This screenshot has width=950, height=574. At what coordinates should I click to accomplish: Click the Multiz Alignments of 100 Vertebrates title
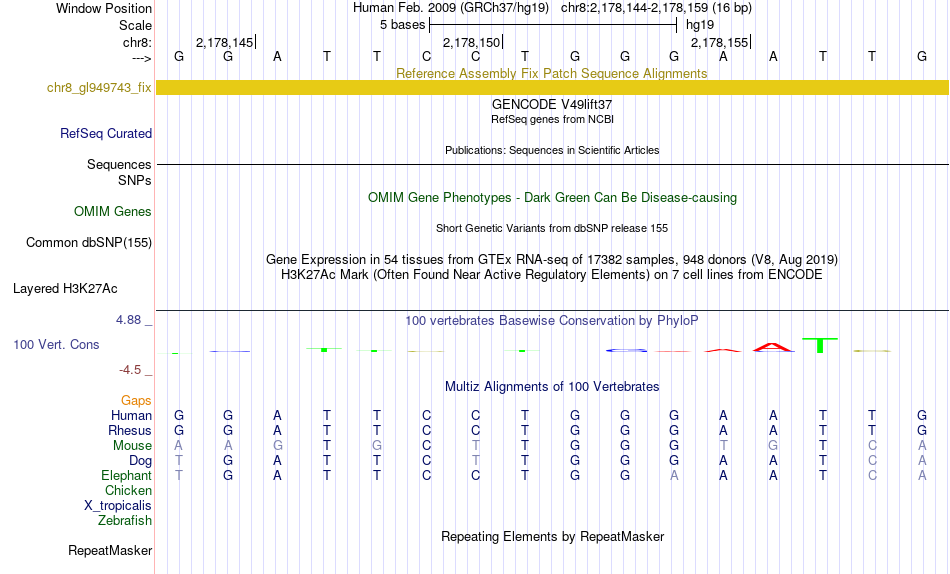click(x=552, y=387)
